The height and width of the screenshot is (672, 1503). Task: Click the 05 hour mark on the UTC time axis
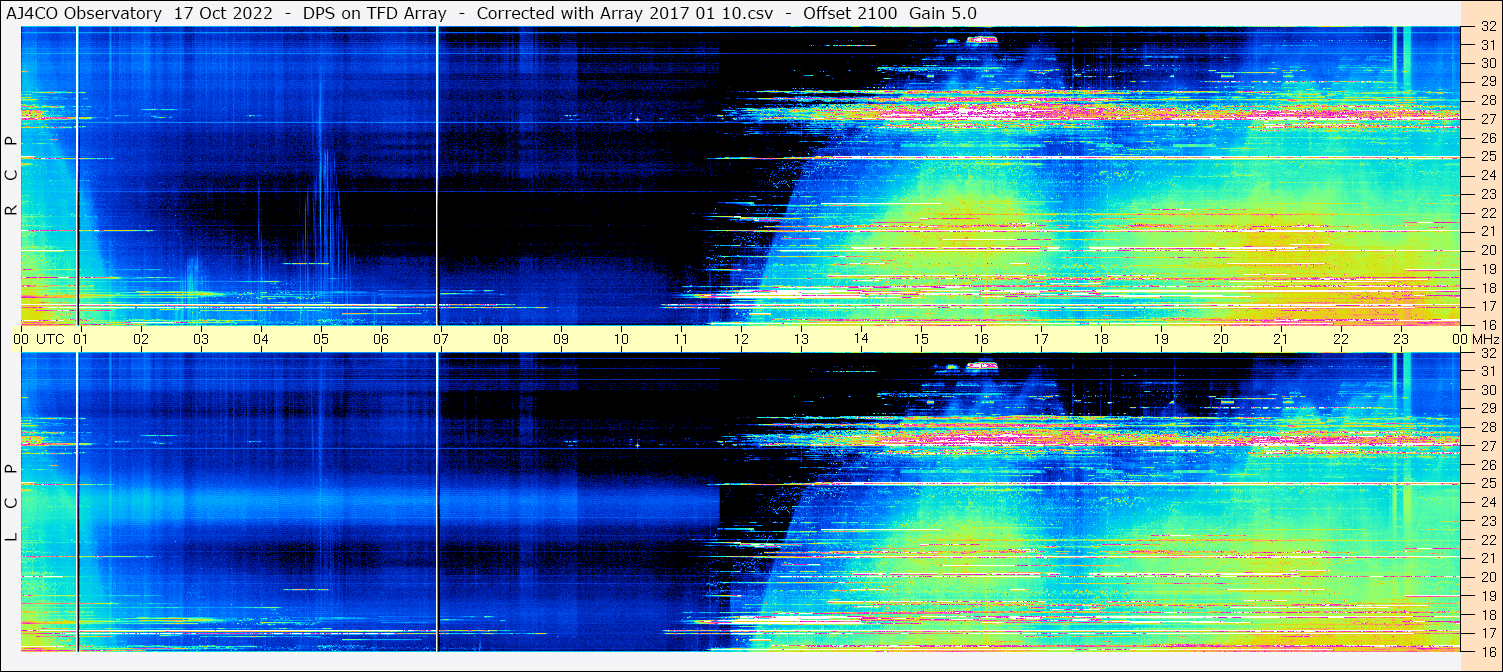[321, 339]
